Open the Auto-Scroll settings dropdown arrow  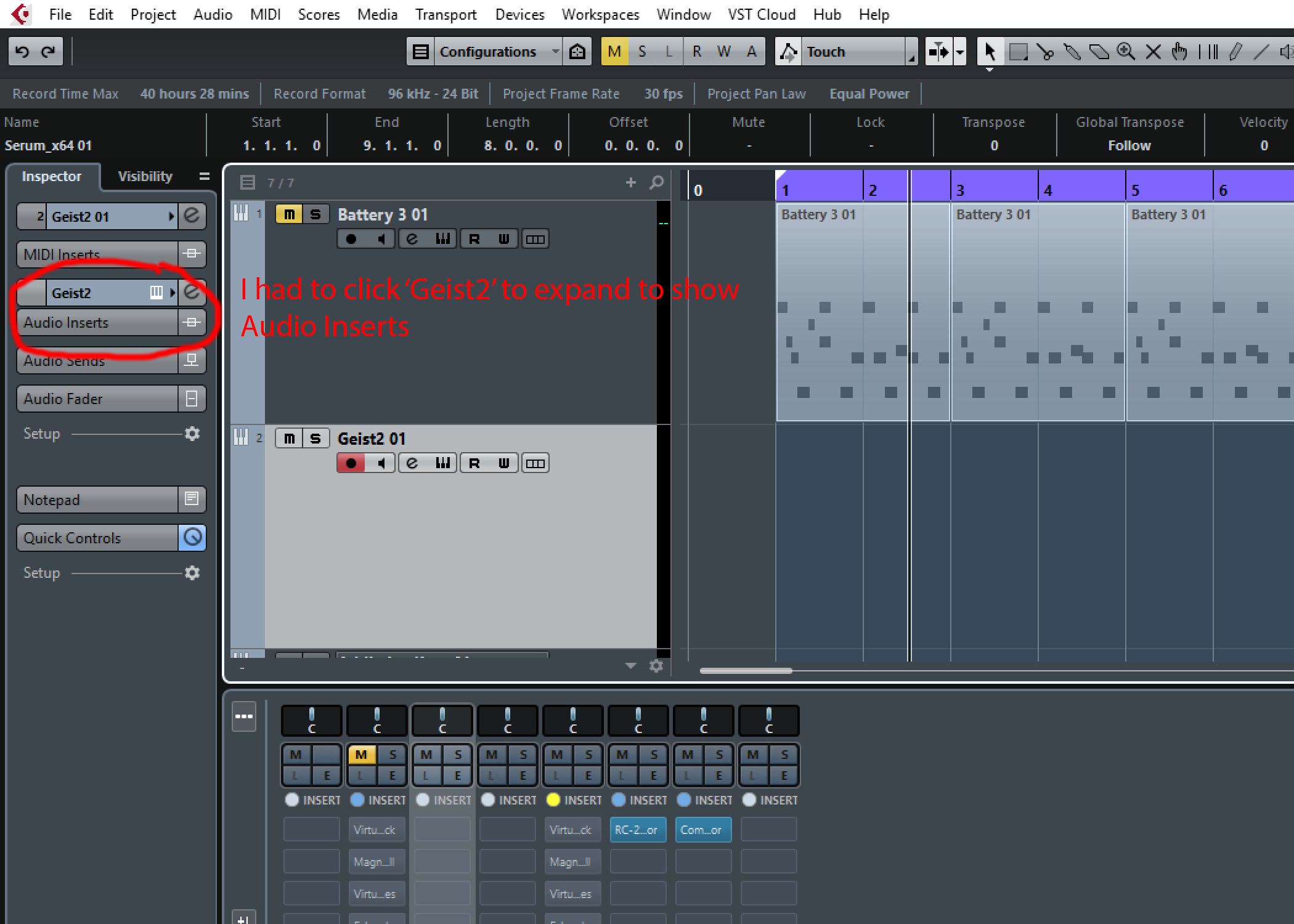pyautogui.click(x=959, y=52)
